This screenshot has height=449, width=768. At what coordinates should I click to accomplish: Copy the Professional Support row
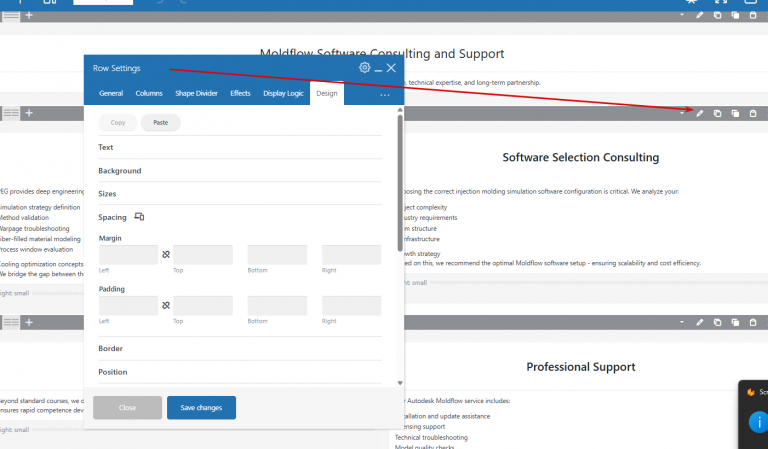coord(718,322)
